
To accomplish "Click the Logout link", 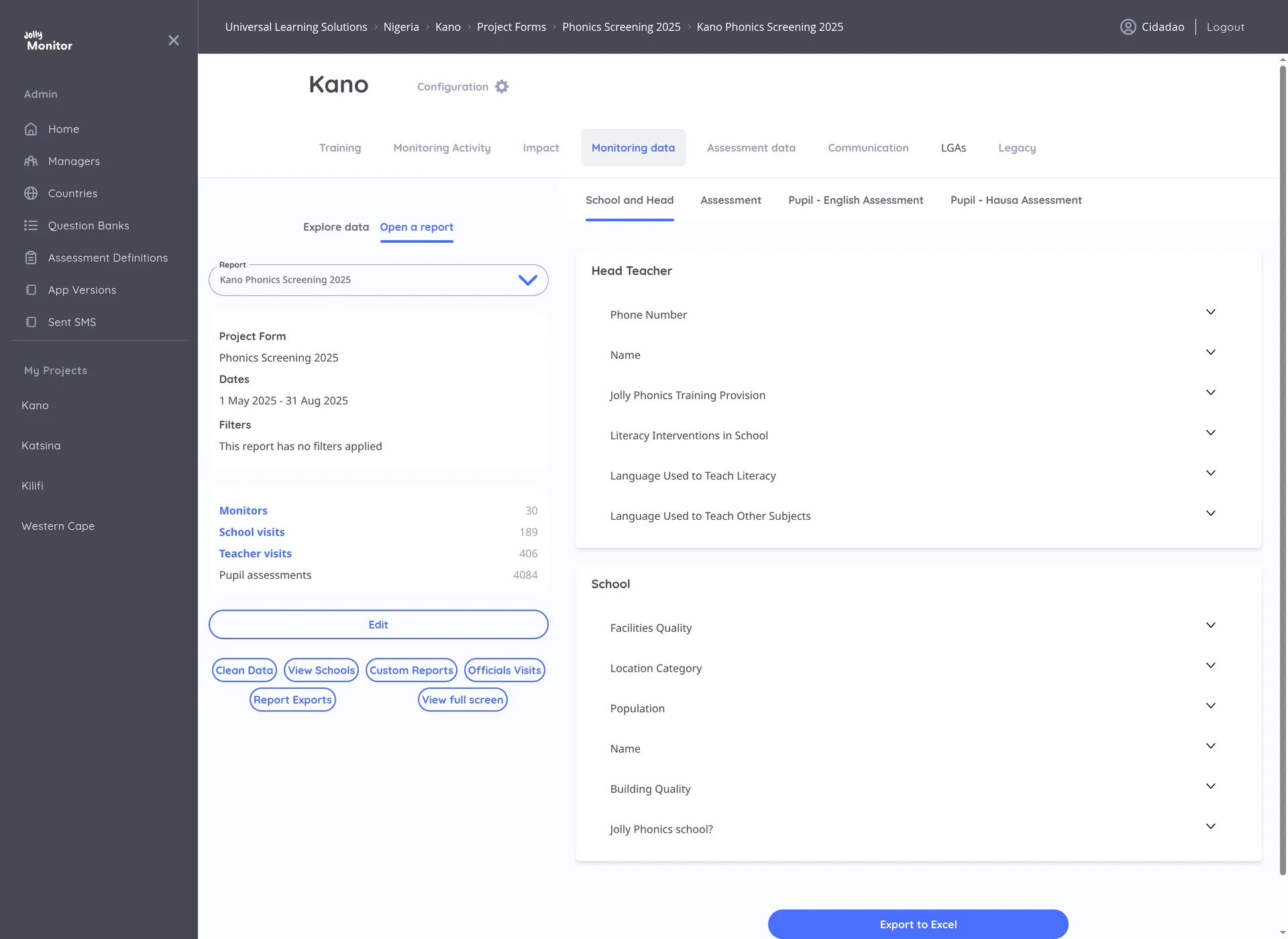I will [x=1225, y=27].
